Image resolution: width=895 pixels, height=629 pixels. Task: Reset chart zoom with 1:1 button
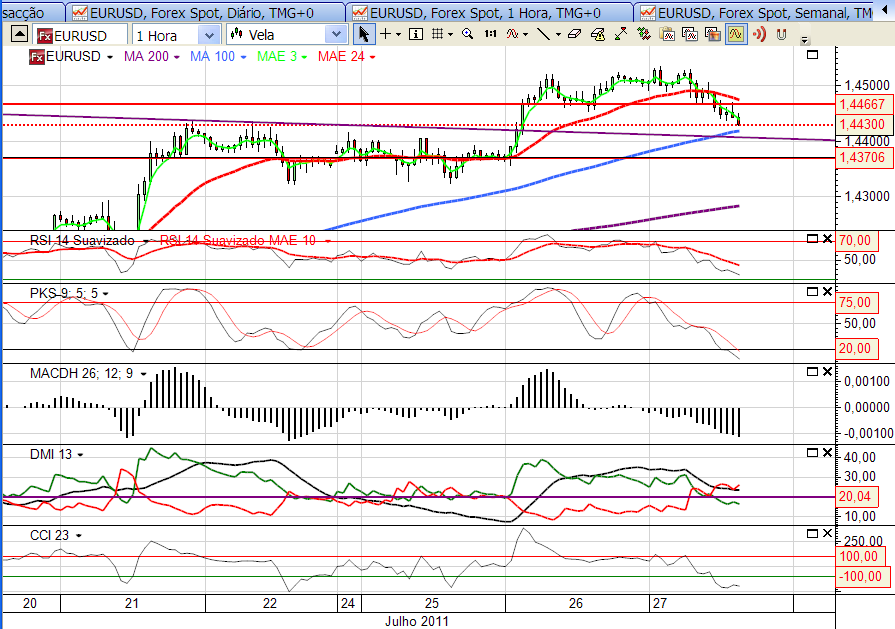[x=490, y=34]
